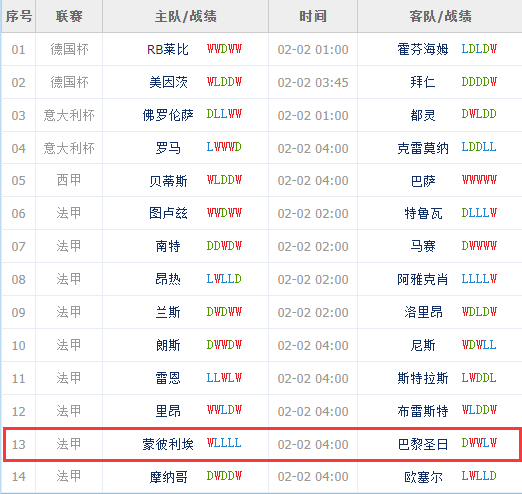Click serial number 14
Image resolution: width=522 pixels, height=494 pixels.
click(18, 477)
